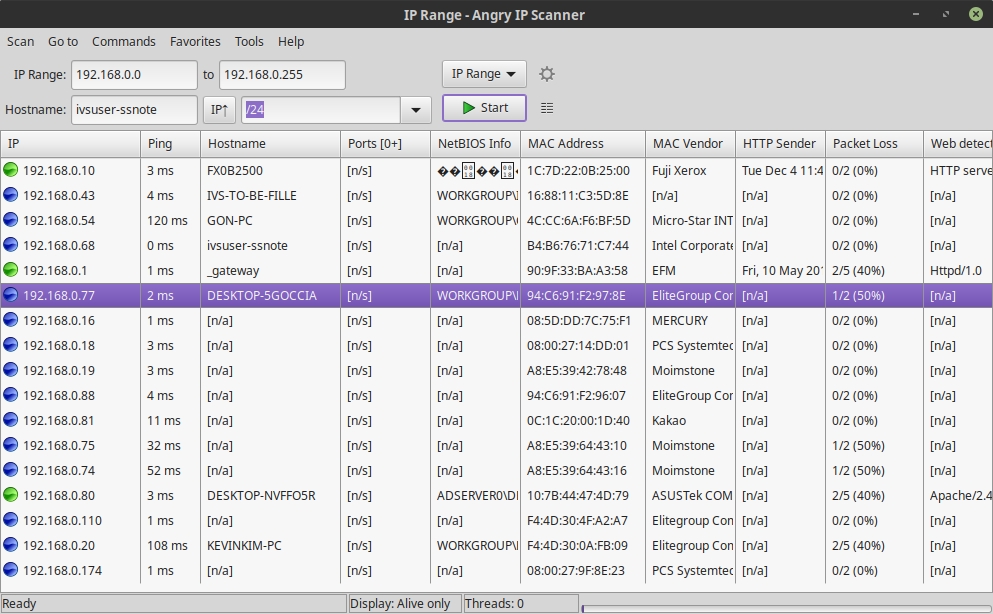Viewport: 993px width, 614px height.
Task: Open the Commands menu
Action: (x=124, y=42)
